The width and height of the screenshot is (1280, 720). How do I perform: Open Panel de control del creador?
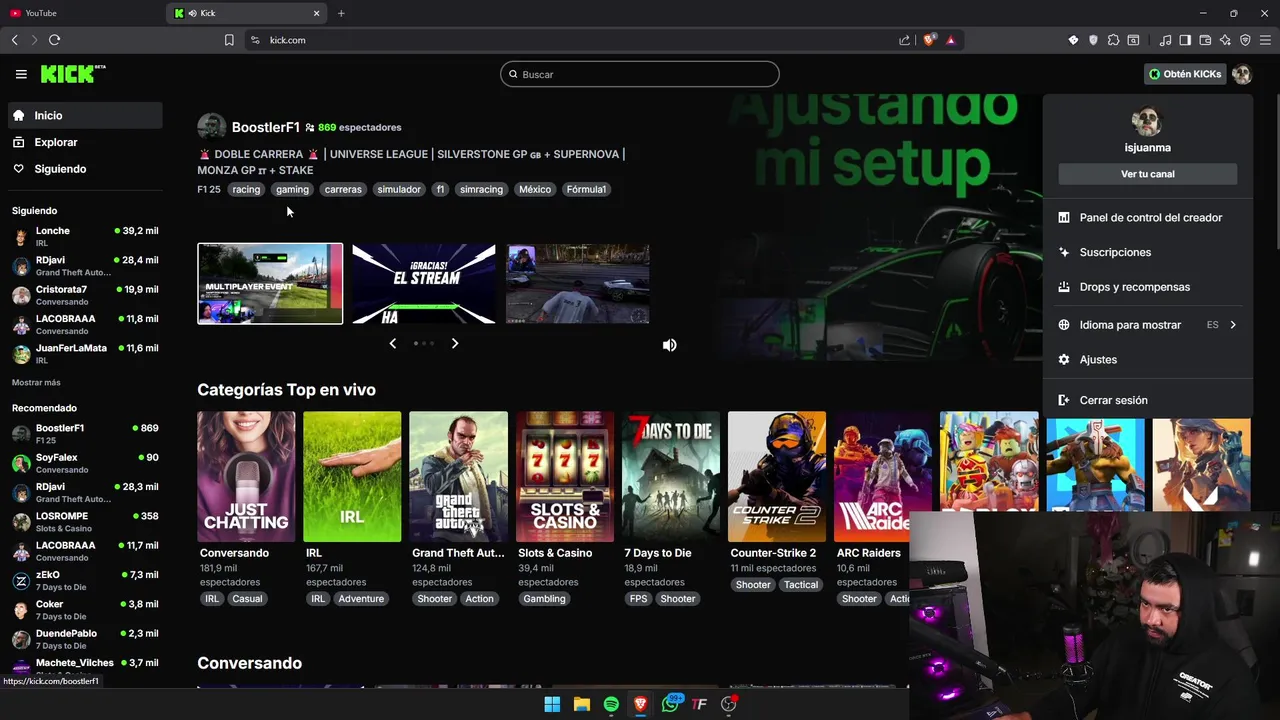[1147, 217]
